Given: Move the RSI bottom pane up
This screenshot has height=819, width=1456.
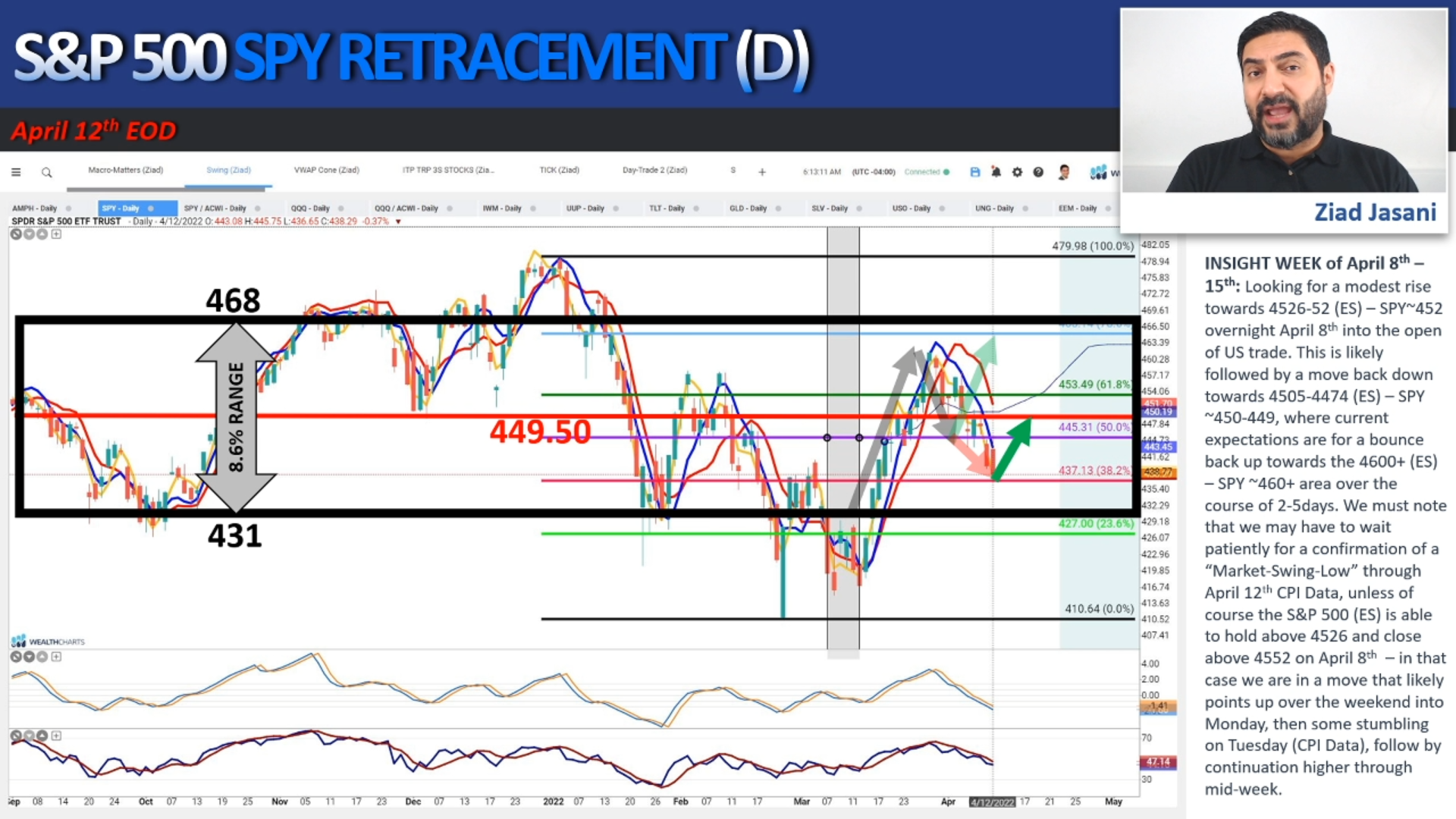Looking at the screenshot, I should pyautogui.click(x=42, y=736).
